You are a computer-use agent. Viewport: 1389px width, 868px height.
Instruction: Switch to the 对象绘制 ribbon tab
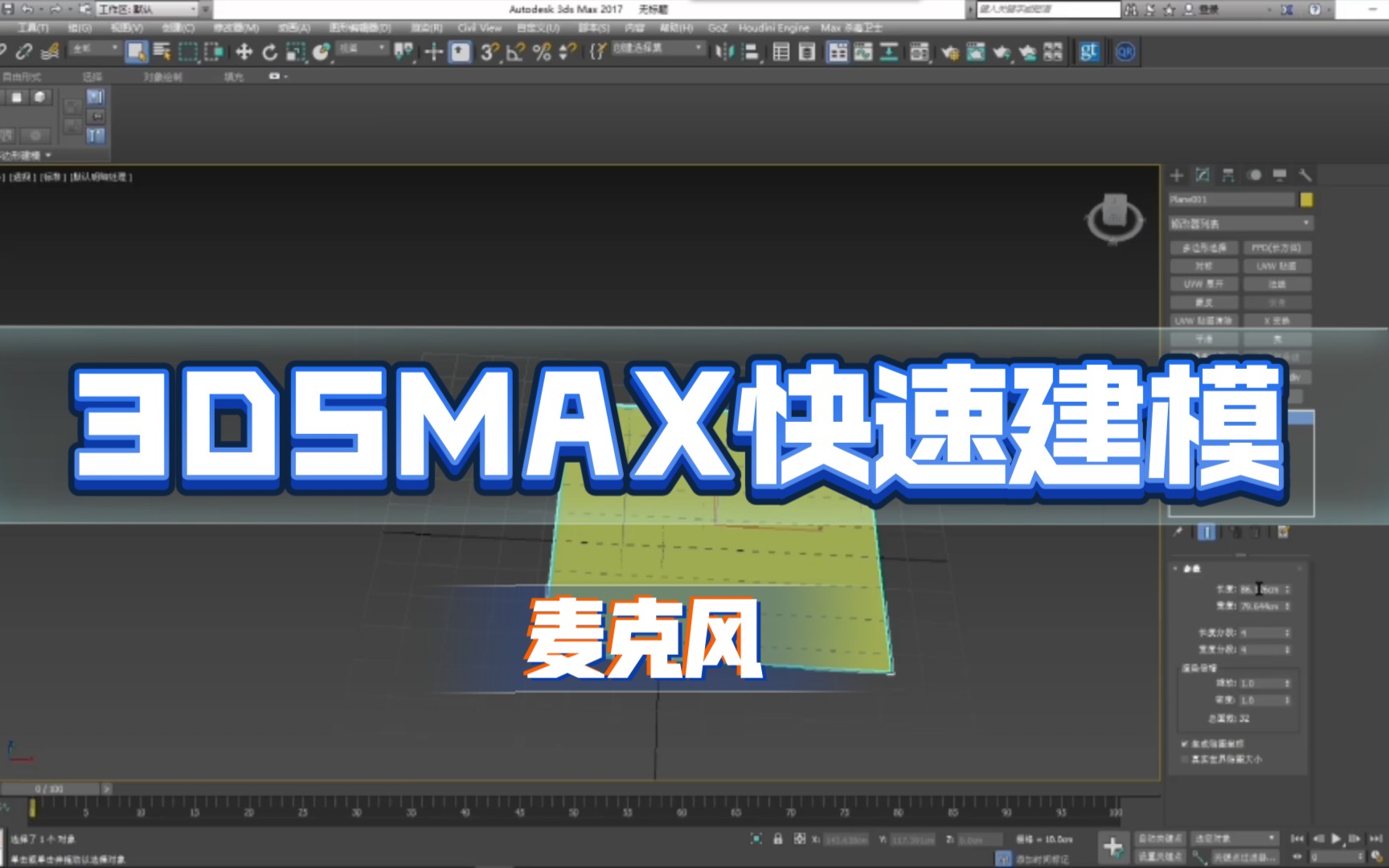[163, 77]
